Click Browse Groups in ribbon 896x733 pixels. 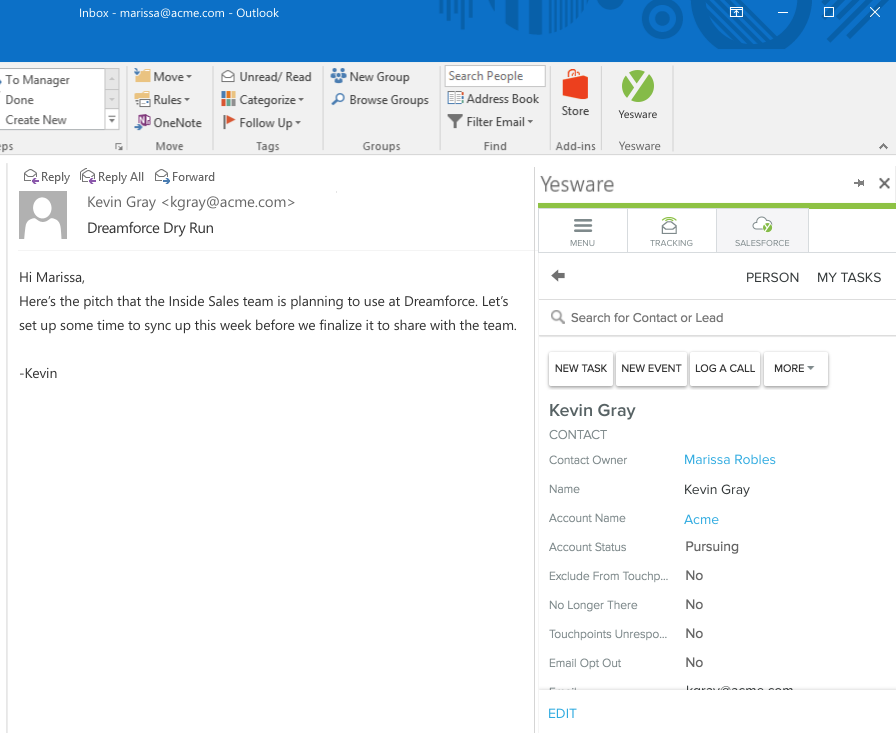[380, 100]
